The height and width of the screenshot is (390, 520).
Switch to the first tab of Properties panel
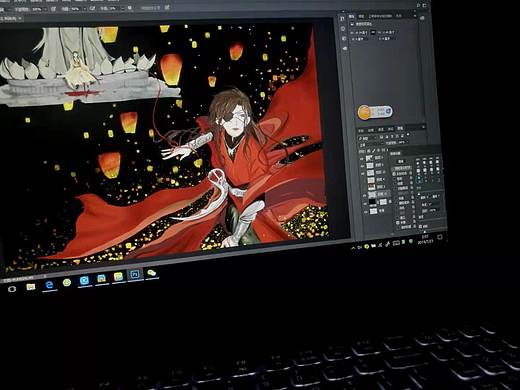[x=352, y=16]
